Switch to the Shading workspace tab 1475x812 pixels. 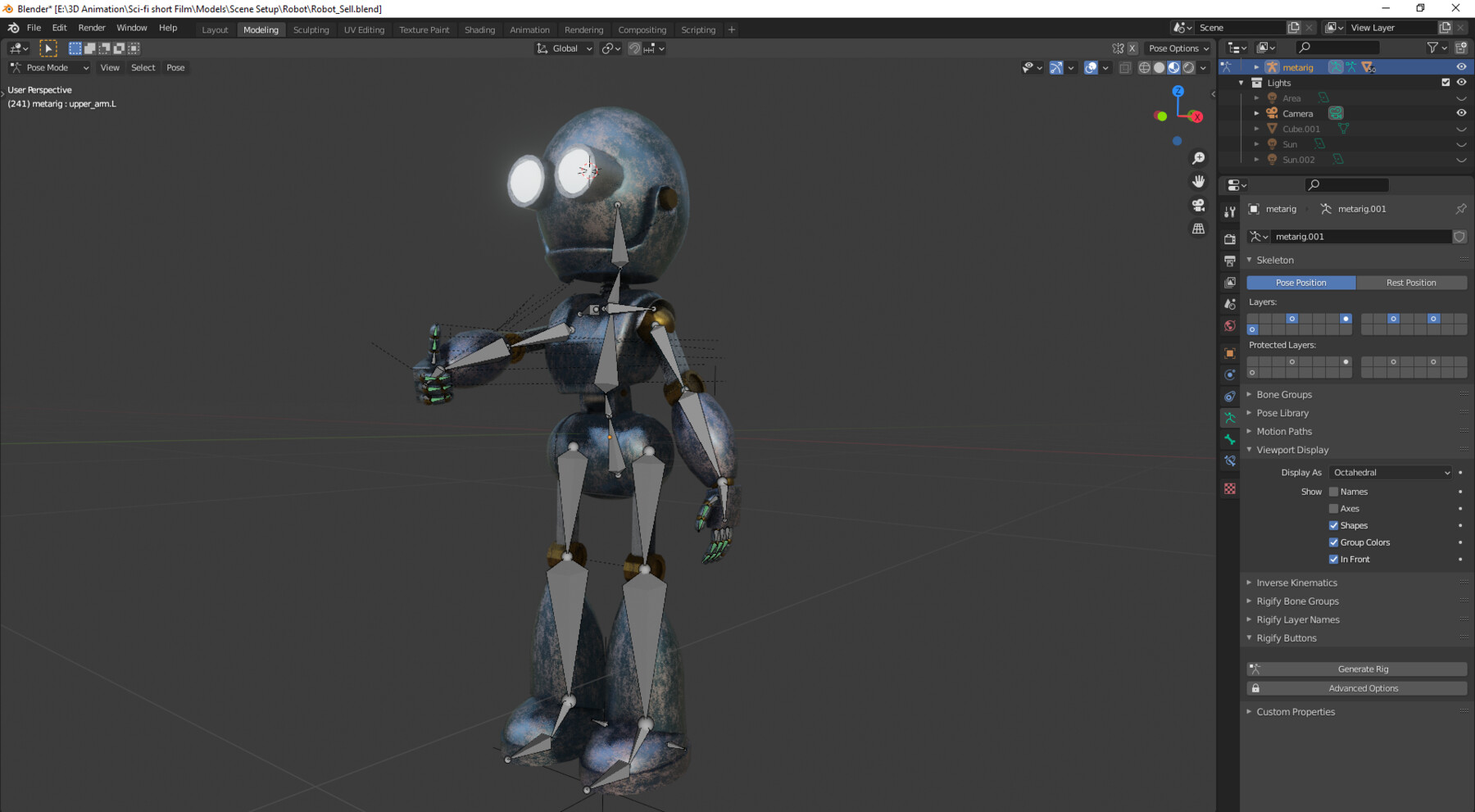click(479, 29)
